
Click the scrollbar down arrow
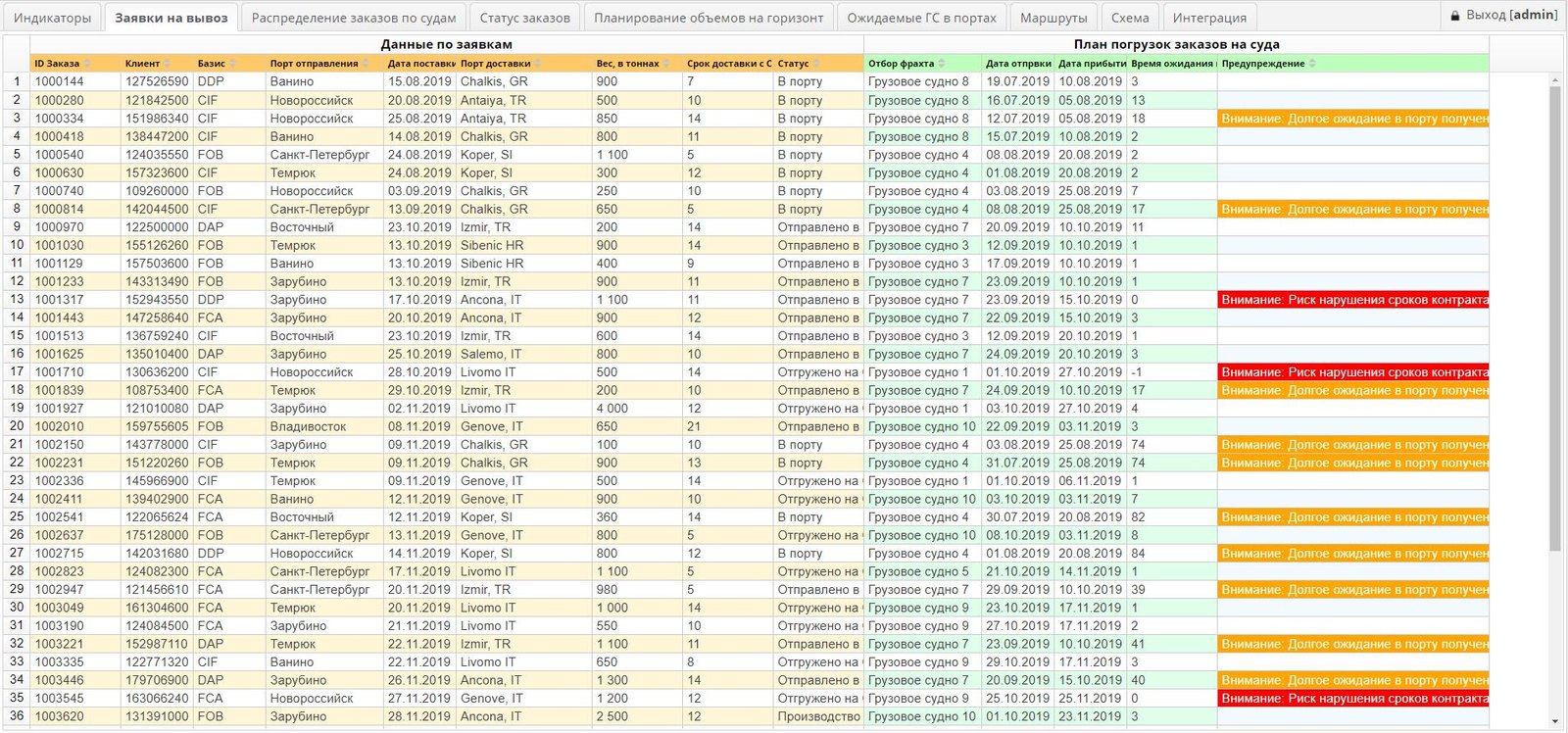point(1554,721)
